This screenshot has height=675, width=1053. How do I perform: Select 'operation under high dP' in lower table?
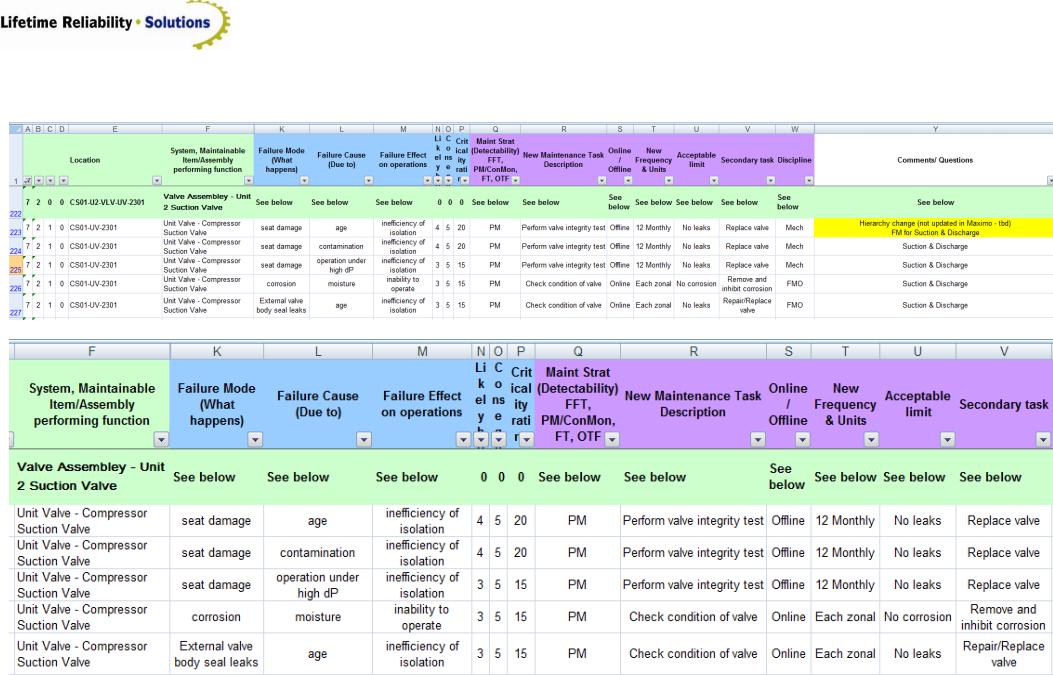point(318,585)
